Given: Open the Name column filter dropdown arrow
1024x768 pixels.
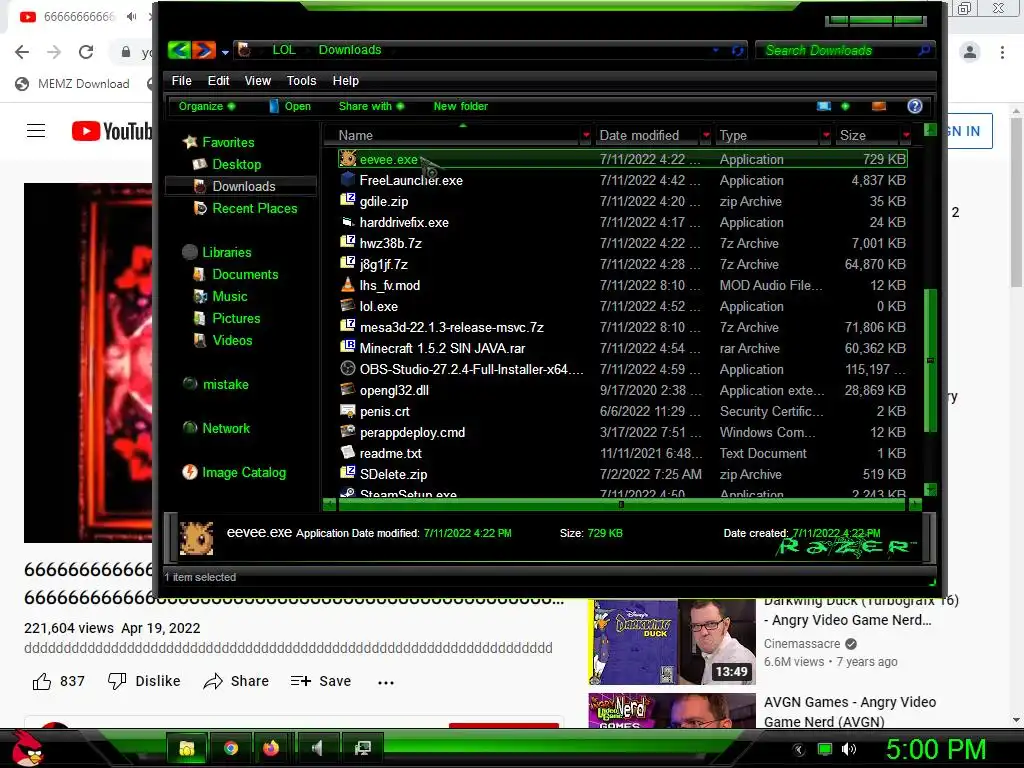Looking at the screenshot, I should [586, 135].
